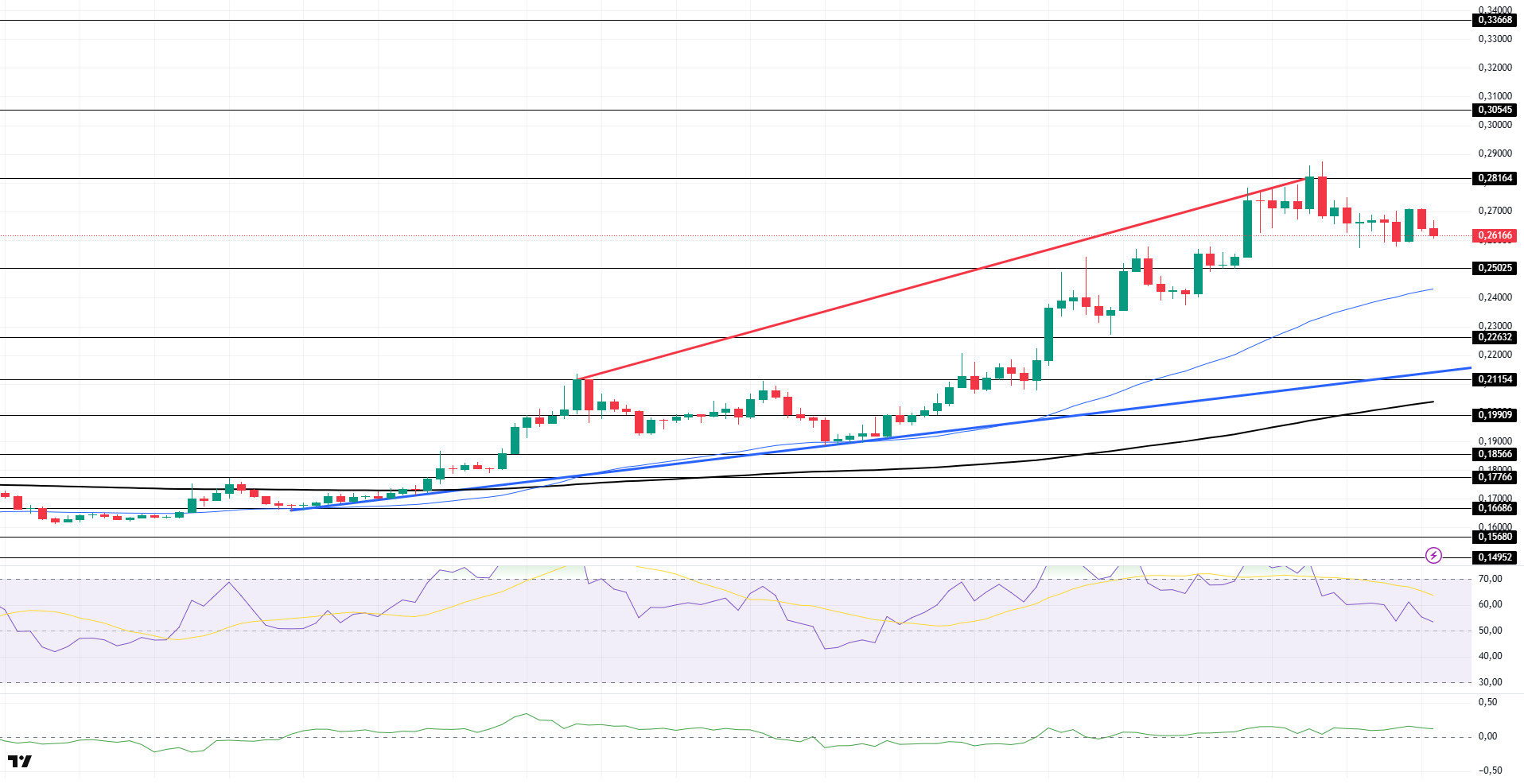Screen dimensions: 1524x784
Task: Select the 0,18566 price level label
Action: point(1495,454)
